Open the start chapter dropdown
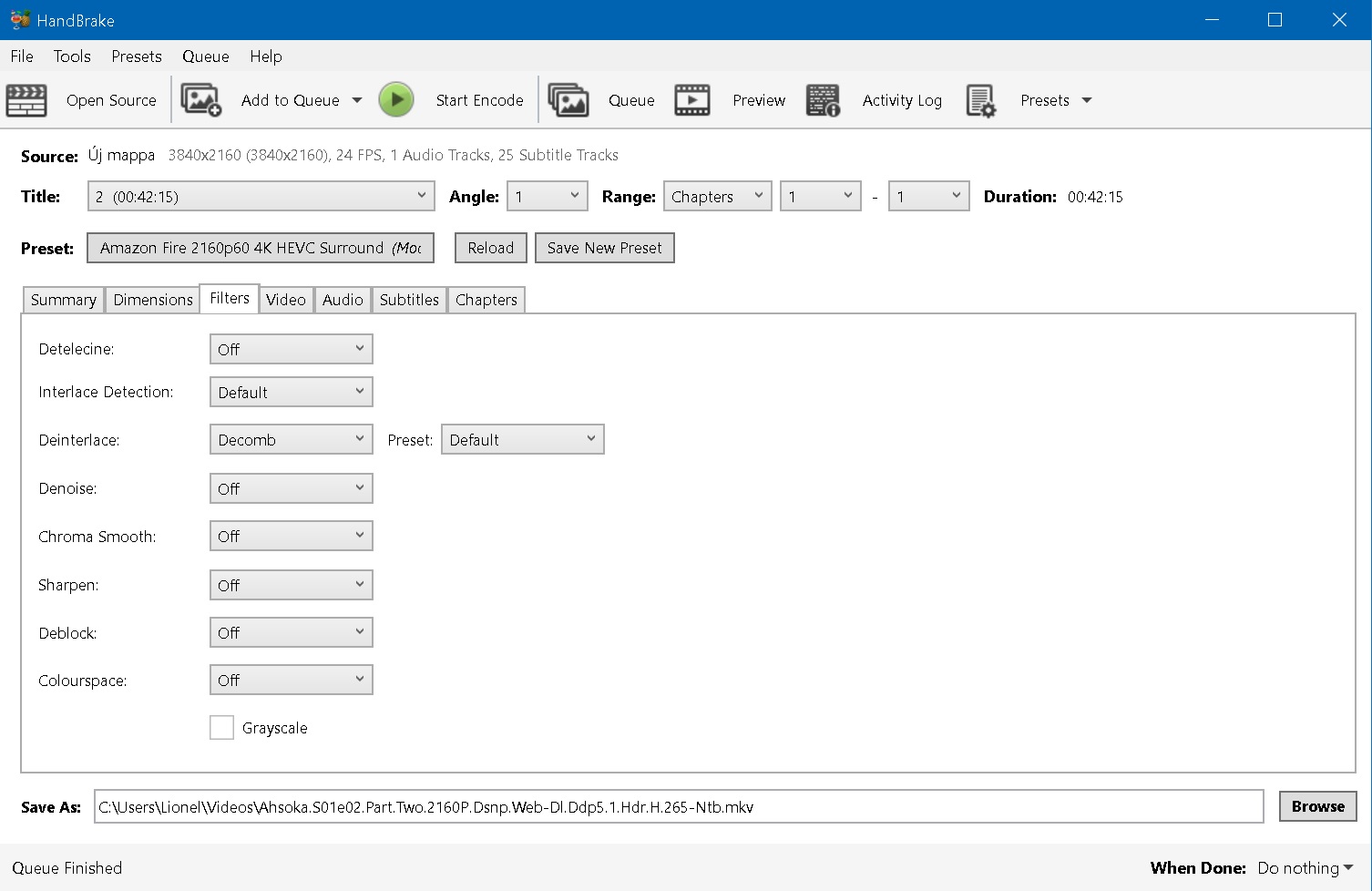Image resolution: width=1372 pixels, height=891 pixels. pyautogui.click(x=821, y=196)
